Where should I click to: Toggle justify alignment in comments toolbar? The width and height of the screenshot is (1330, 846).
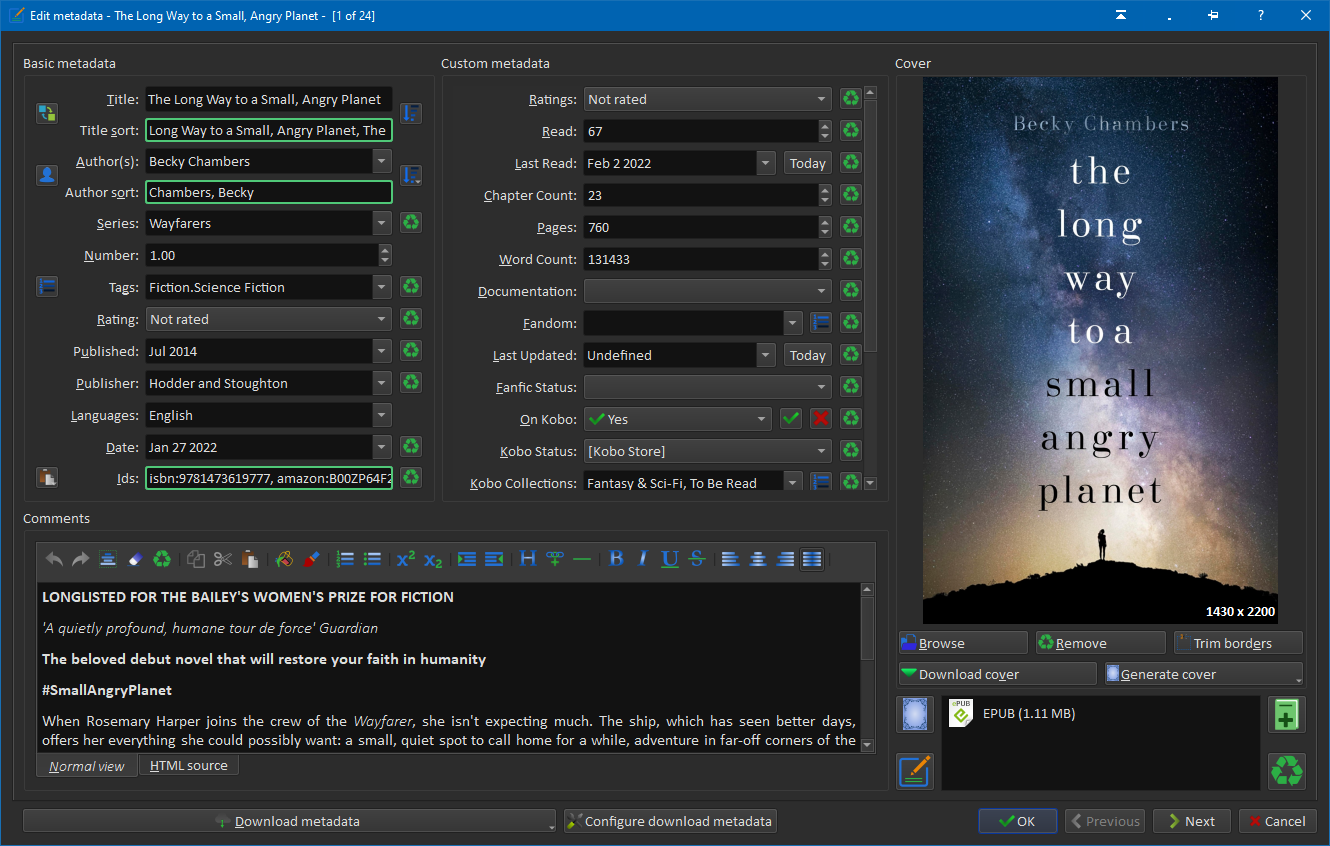812,559
